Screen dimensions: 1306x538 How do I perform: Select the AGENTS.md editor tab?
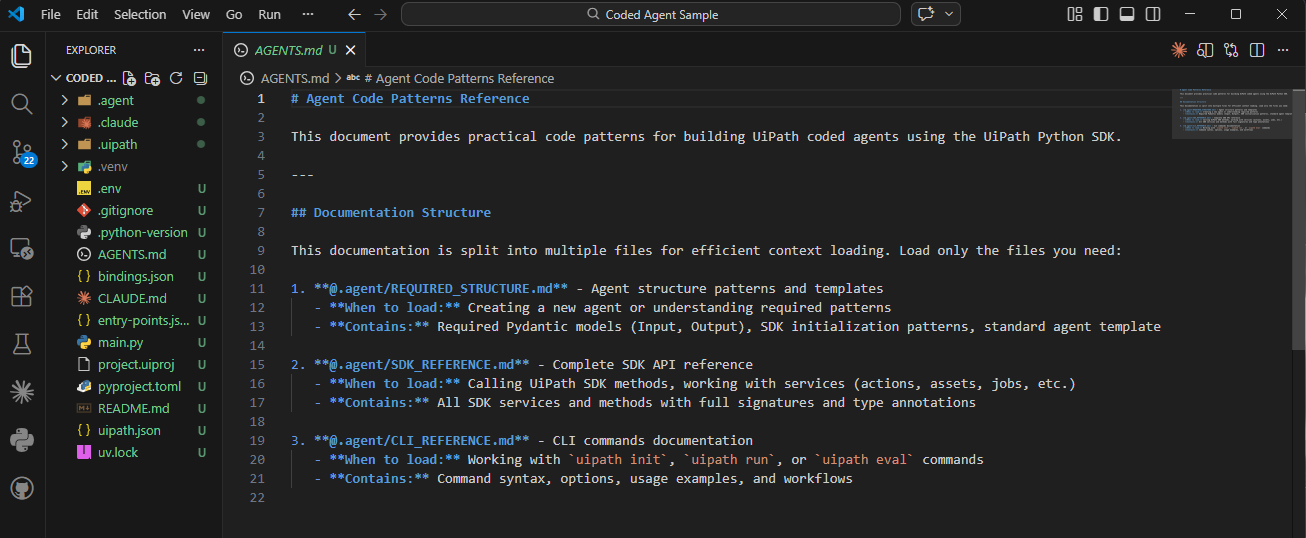click(294, 50)
